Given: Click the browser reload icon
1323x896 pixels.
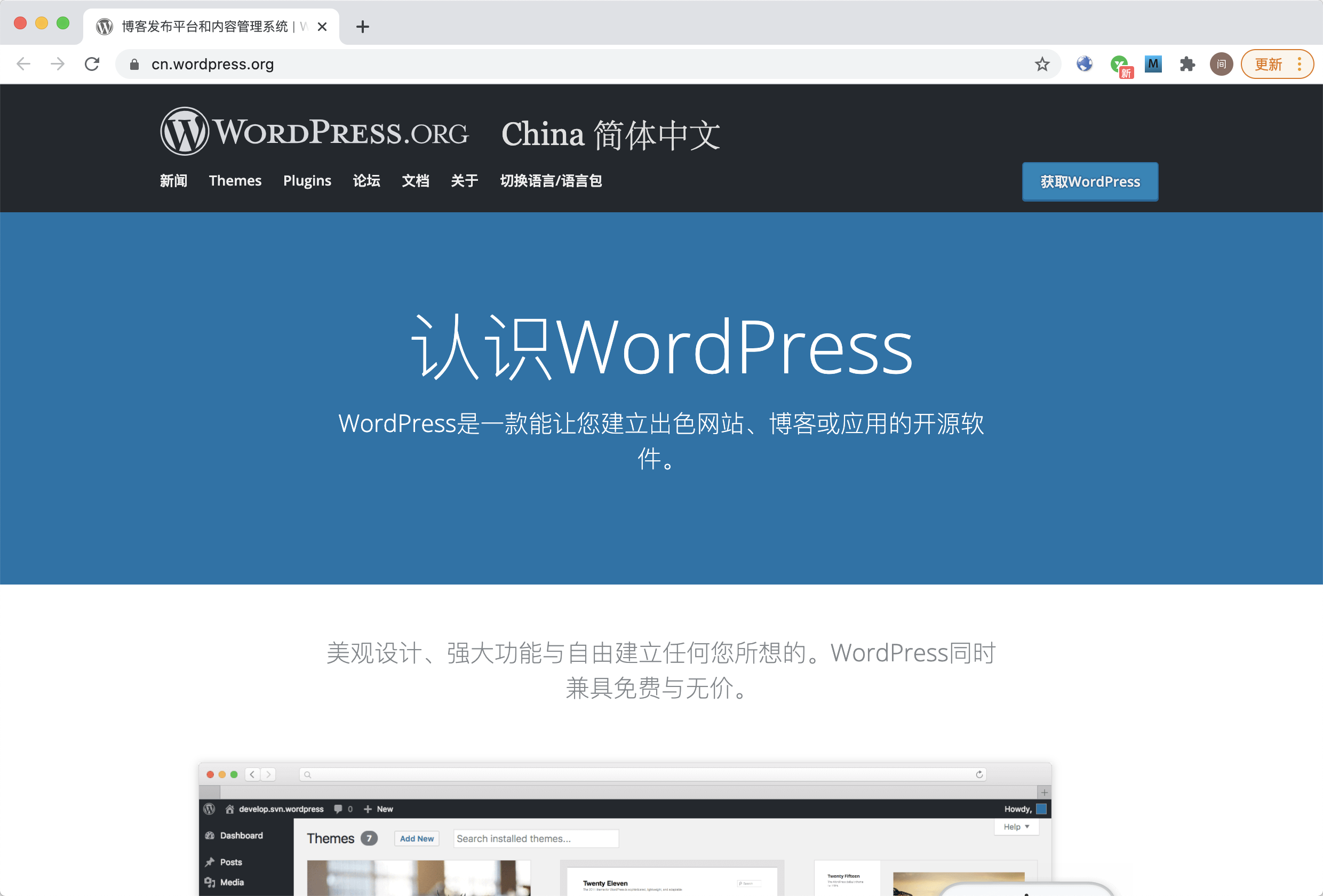Looking at the screenshot, I should [92, 64].
